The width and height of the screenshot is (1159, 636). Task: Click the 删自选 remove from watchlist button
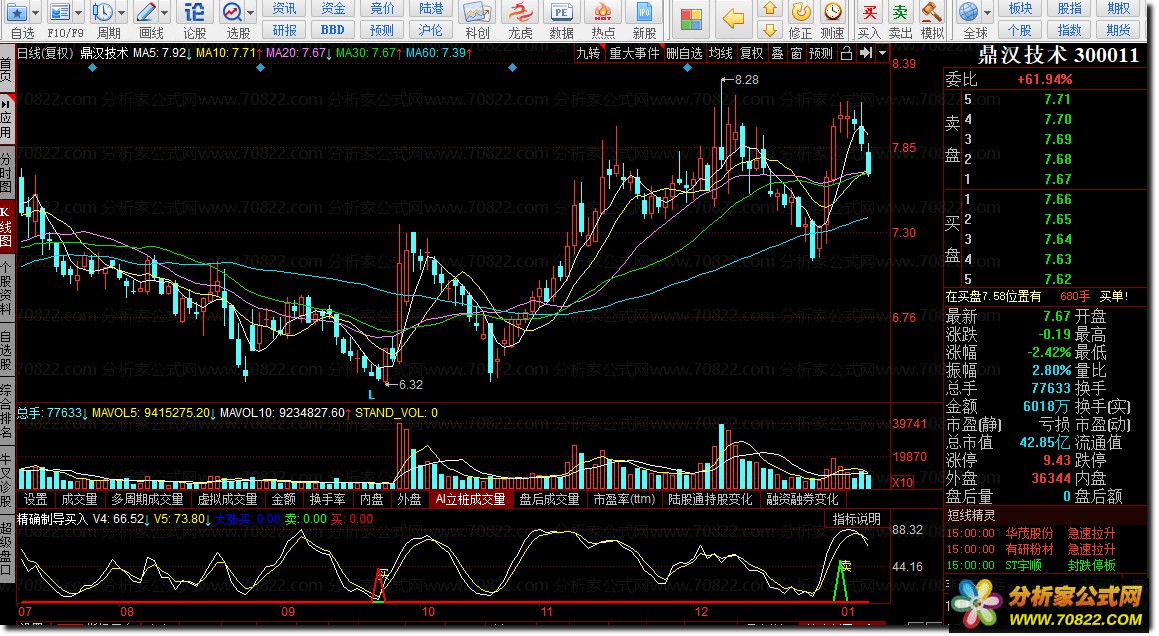[684, 53]
